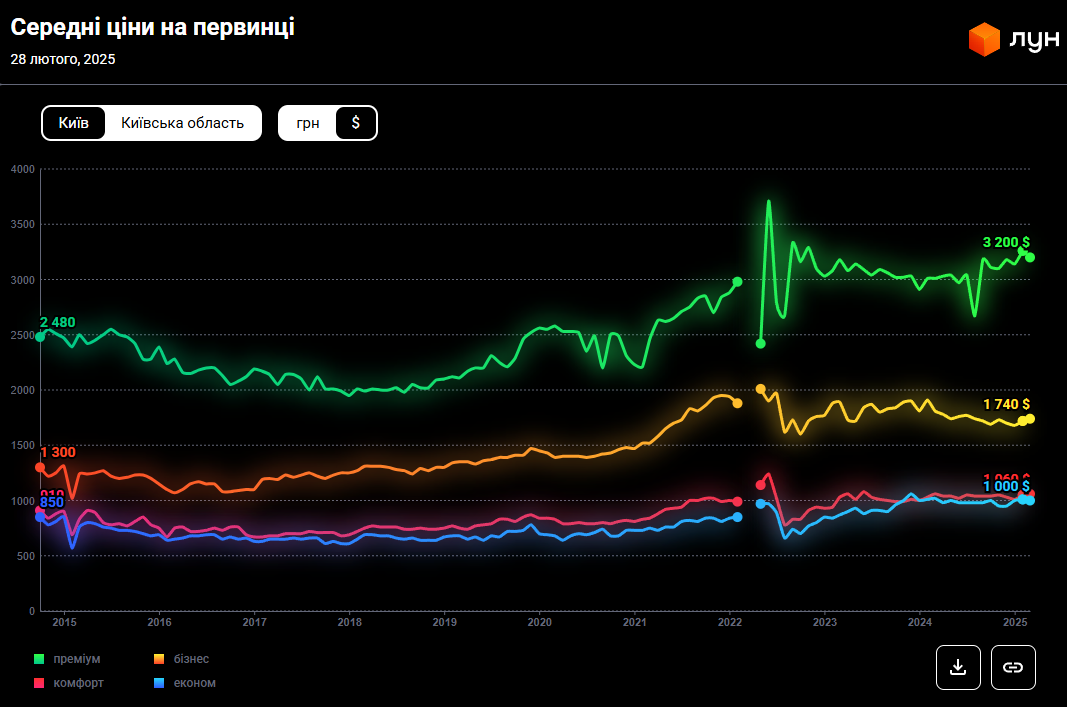This screenshot has height=707, width=1067.
Task: Click the blue економ legend swatch
Action: (158, 683)
